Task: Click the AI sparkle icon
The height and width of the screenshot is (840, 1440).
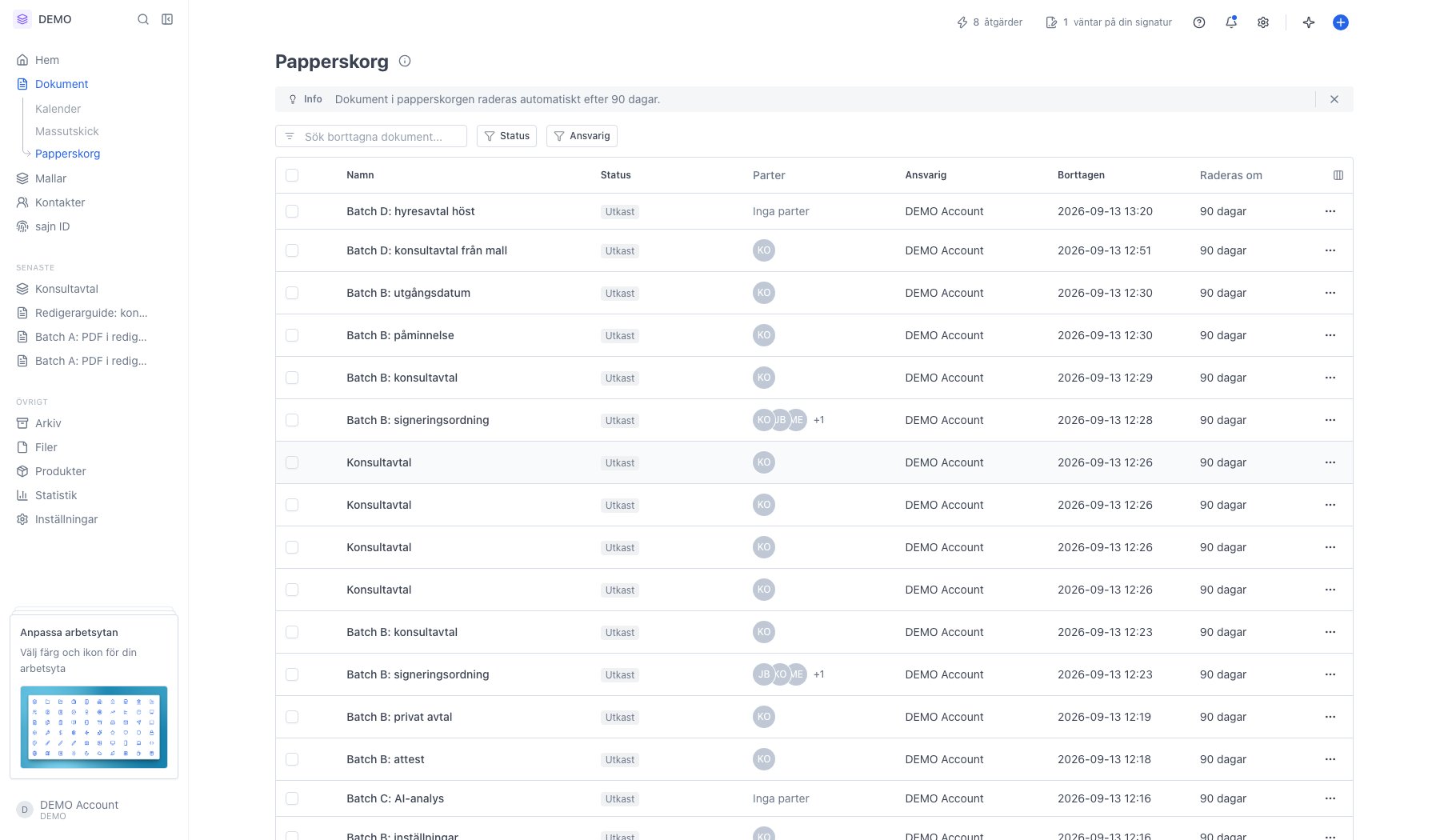Action: (1309, 22)
